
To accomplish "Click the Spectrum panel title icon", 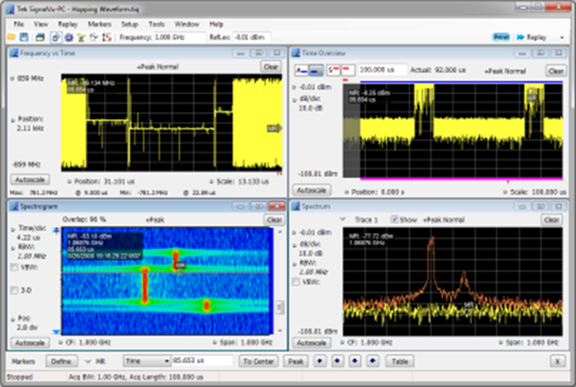I will pos(296,206).
